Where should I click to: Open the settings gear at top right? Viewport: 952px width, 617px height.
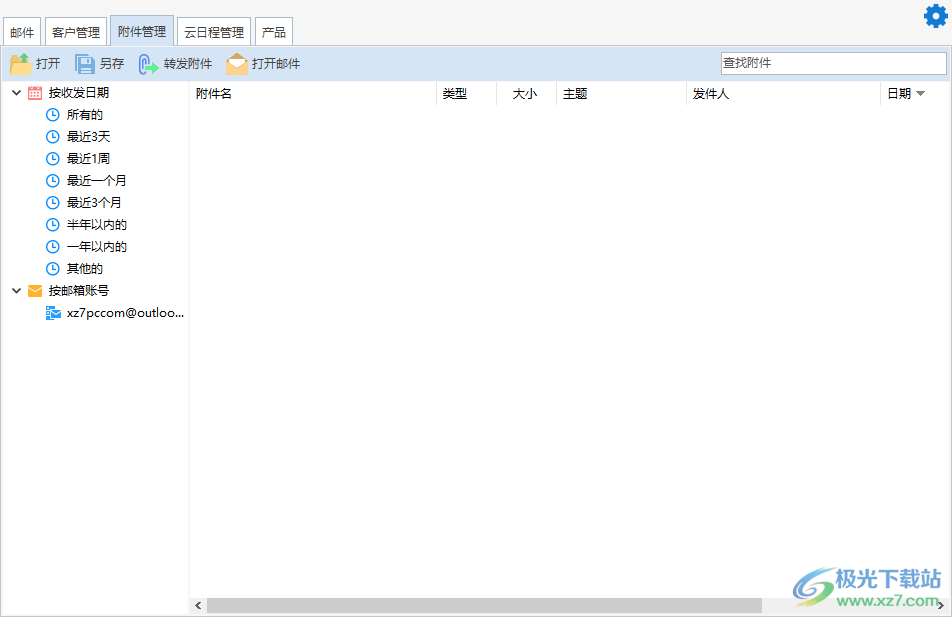click(937, 16)
